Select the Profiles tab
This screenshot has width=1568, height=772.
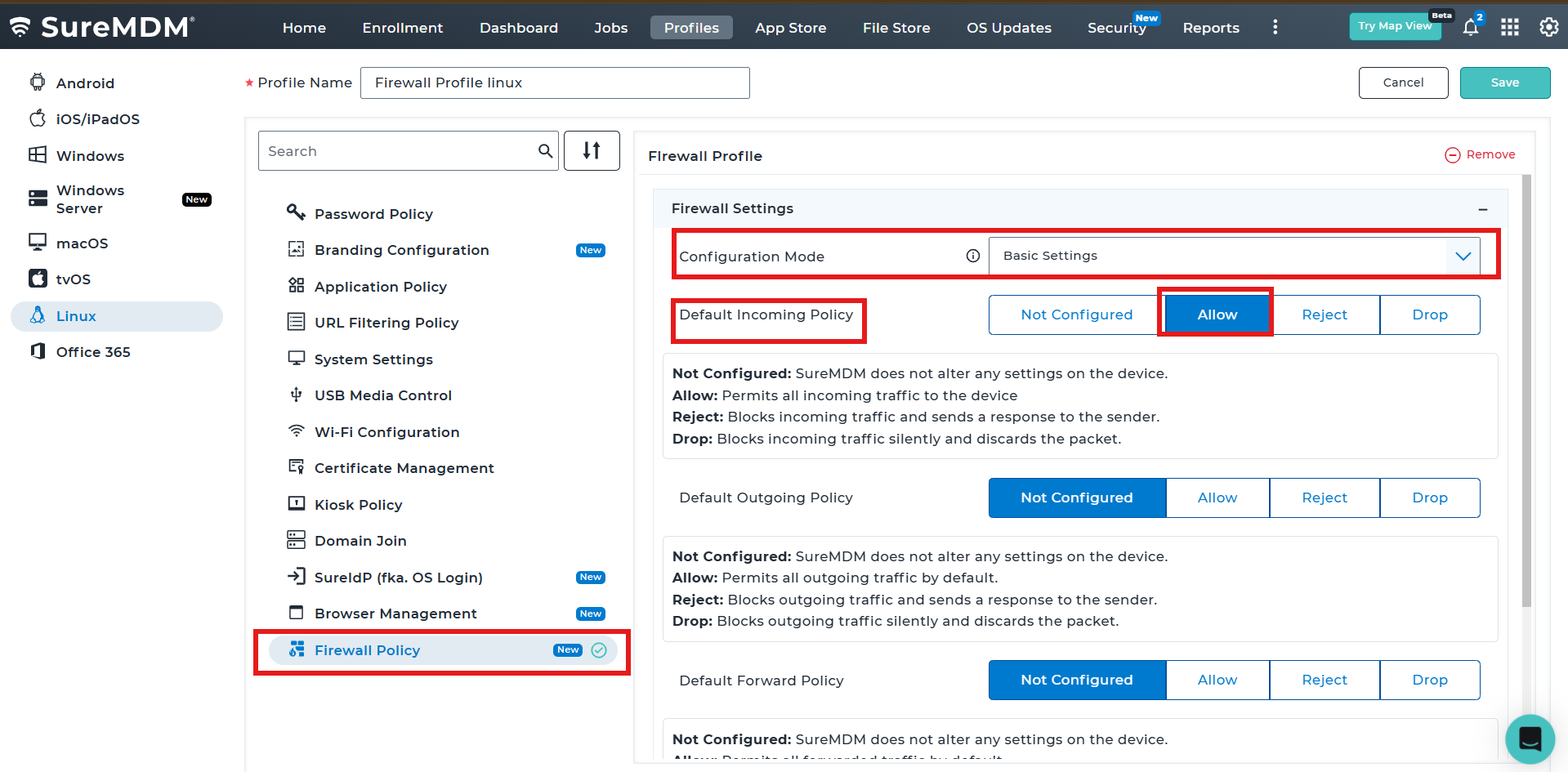click(x=691, y=28)
